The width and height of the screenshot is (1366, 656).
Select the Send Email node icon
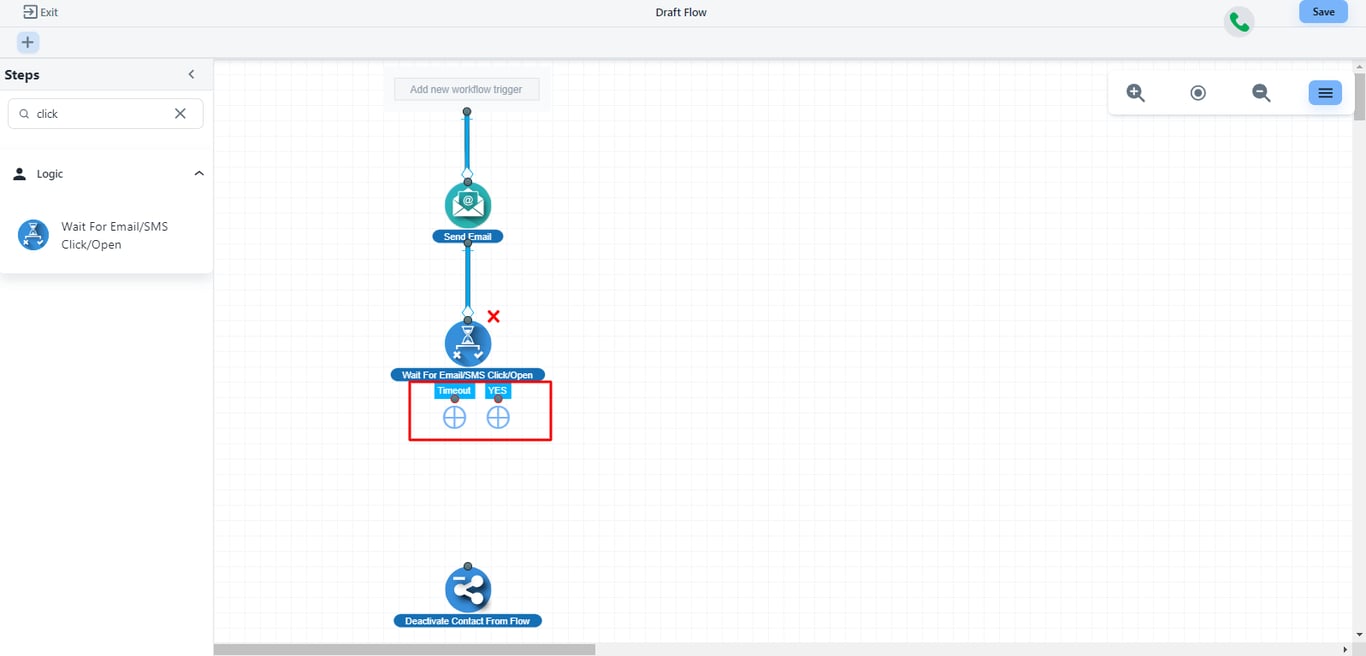[x=468, y=204]
